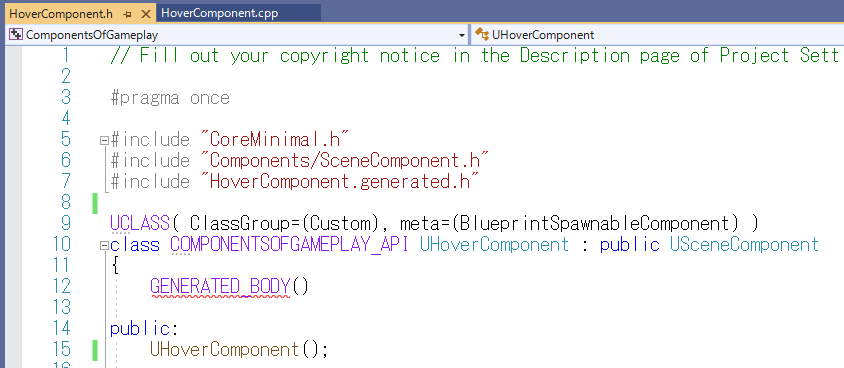Click "HoverComponent.generated.h" include string

click(x=339, y=182)
